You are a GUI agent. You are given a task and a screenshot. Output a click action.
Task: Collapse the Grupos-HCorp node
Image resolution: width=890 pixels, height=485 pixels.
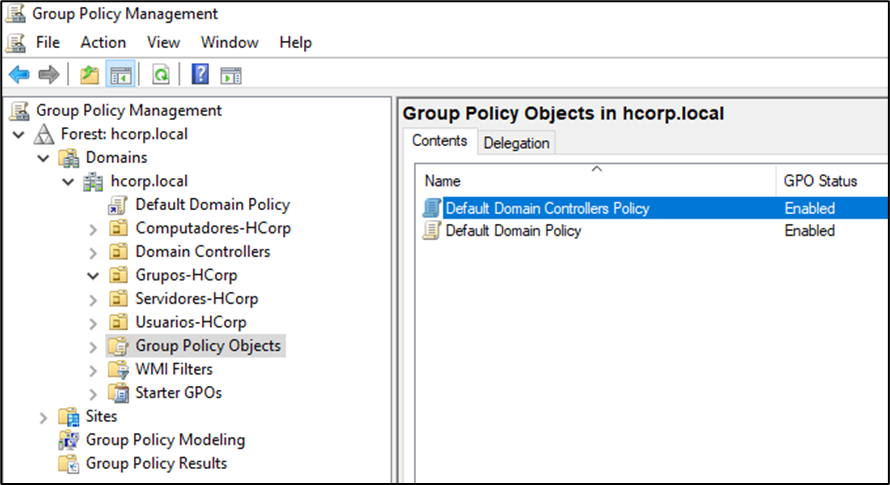(x=93, y=275)
